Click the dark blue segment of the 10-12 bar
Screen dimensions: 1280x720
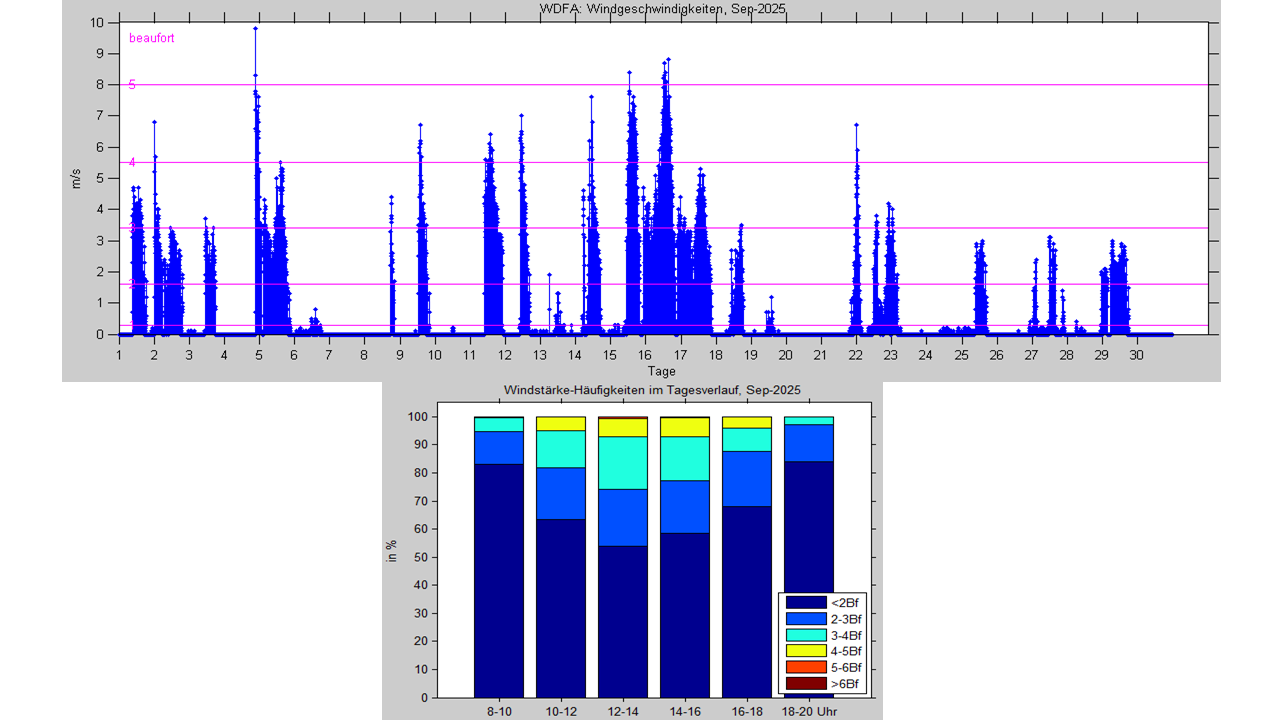pyautogui.click(x=561, y=607)
